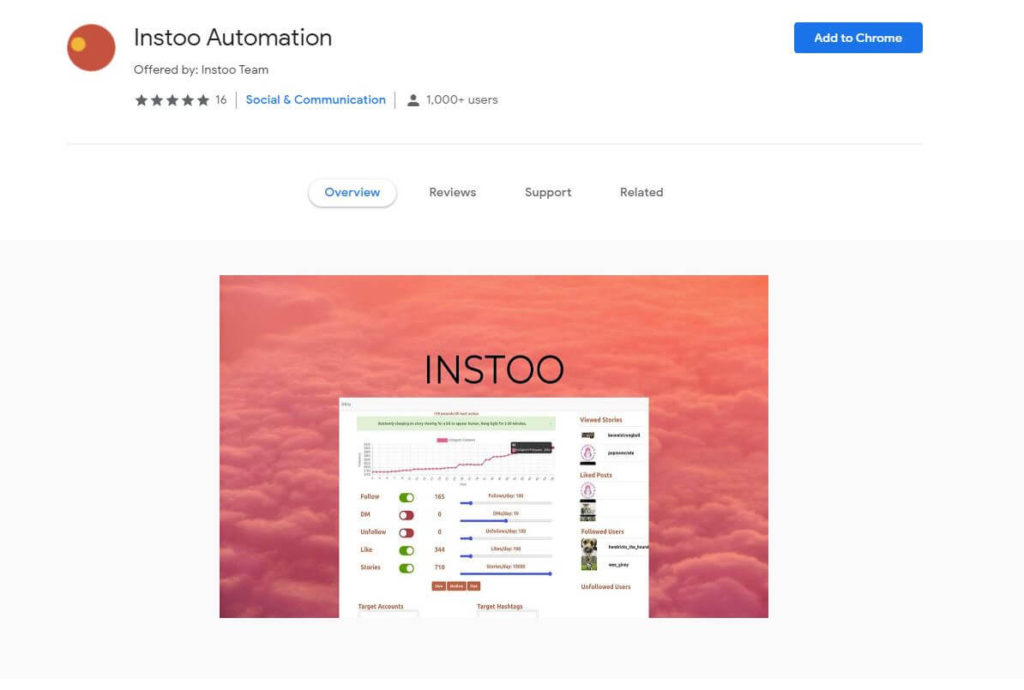Switch to the Overview tab
1024x690 pixels.
pyautogui.click(x=352, y=193)
